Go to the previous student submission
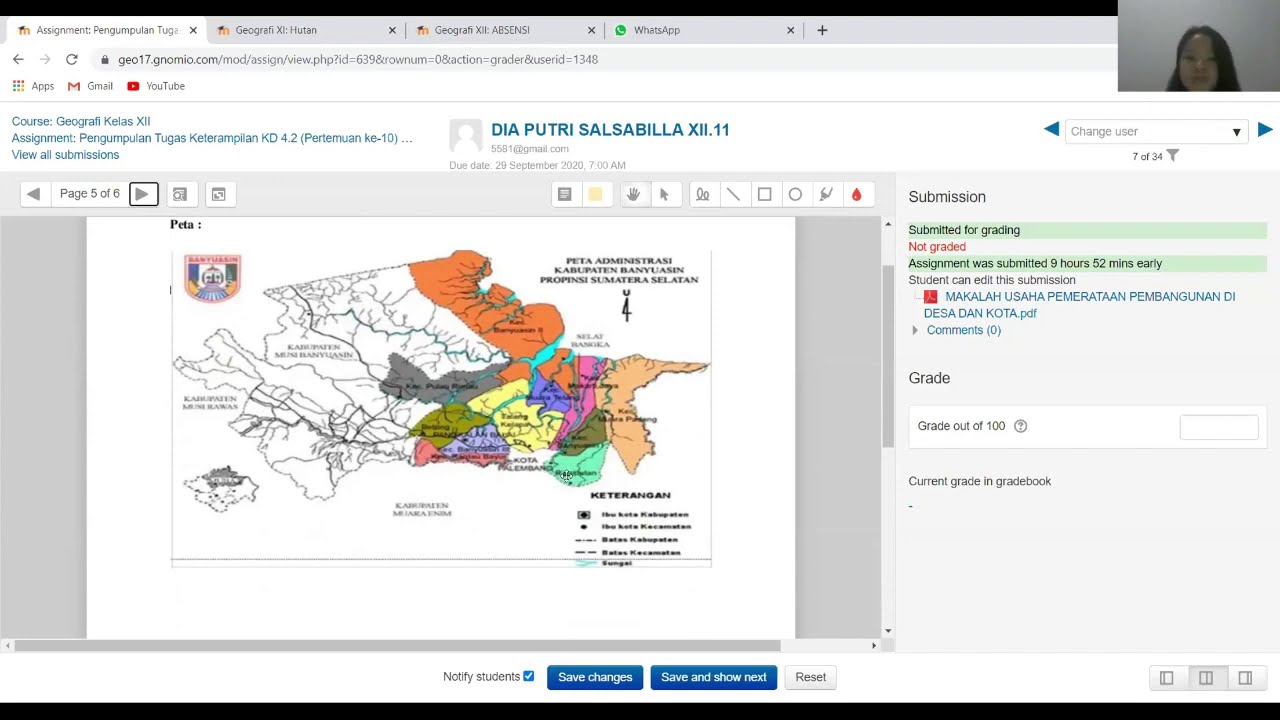 tap(1051, 129)
